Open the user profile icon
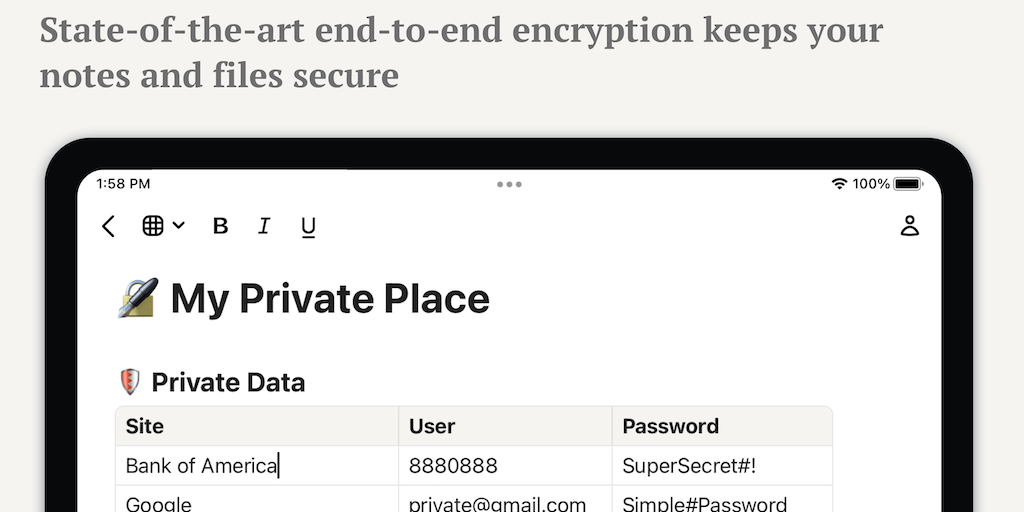 click(x=909, y=226)
